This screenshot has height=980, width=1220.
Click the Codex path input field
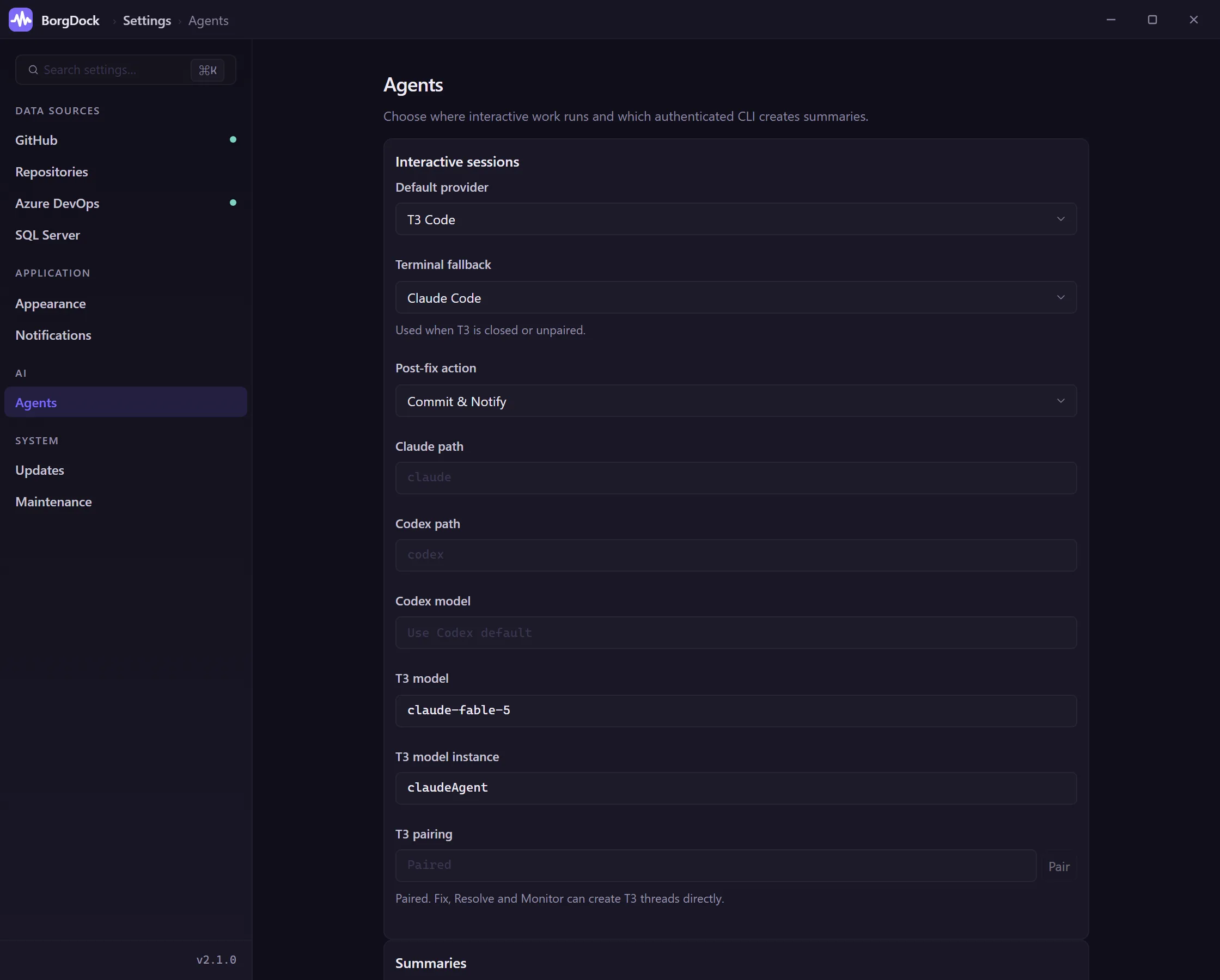coord(736,555)
